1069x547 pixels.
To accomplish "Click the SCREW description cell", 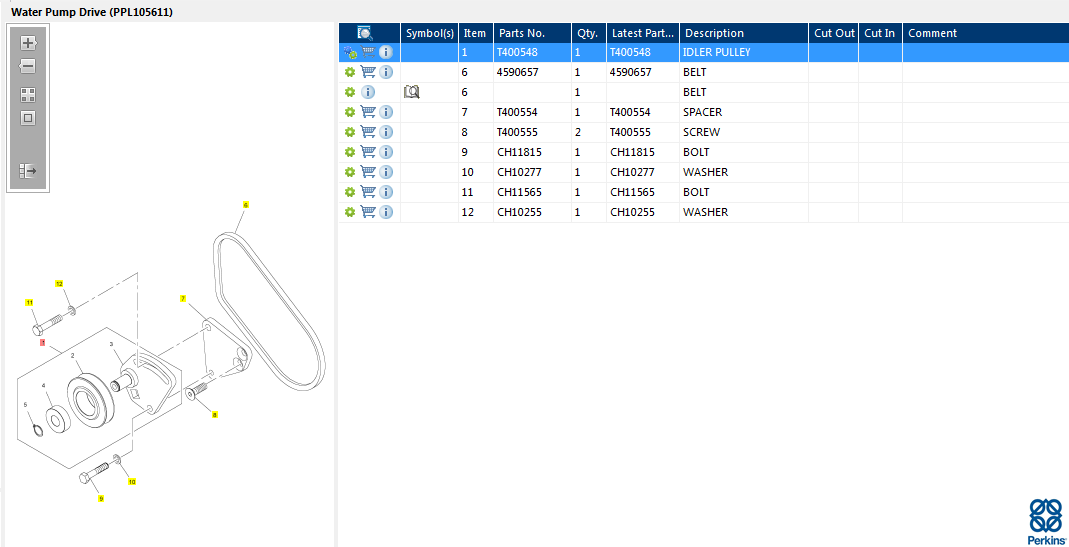I will pos(744,132).
